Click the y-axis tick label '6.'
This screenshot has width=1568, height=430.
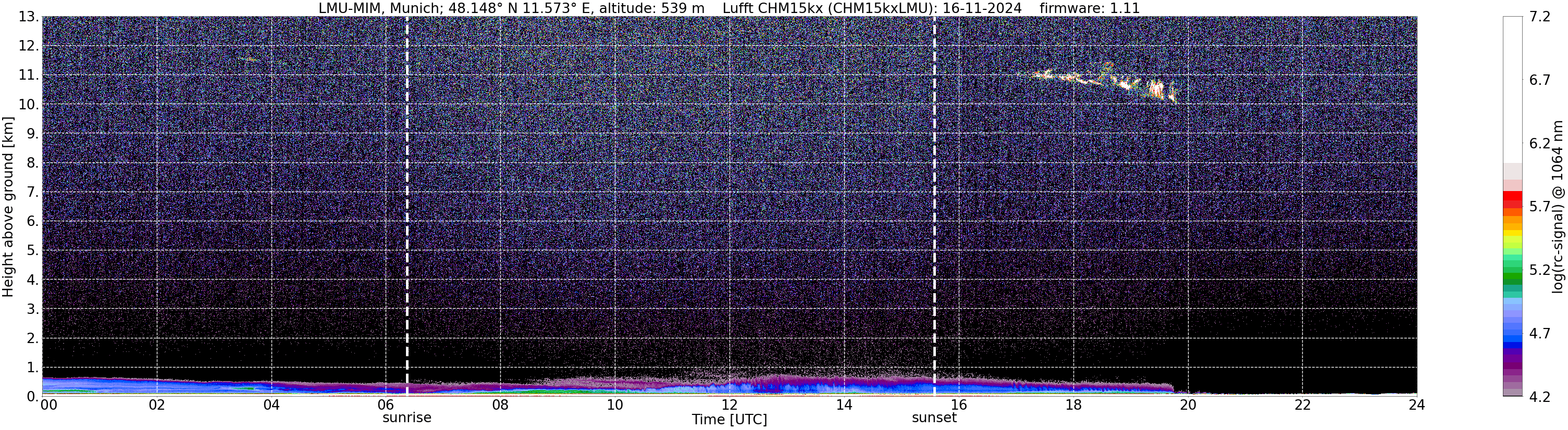[33, 221]
